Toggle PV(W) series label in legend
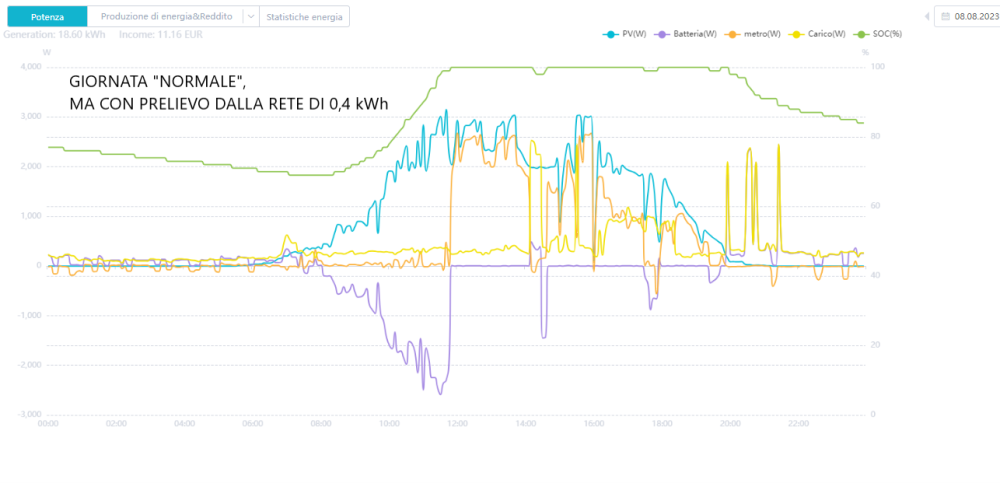 point(632,34)
